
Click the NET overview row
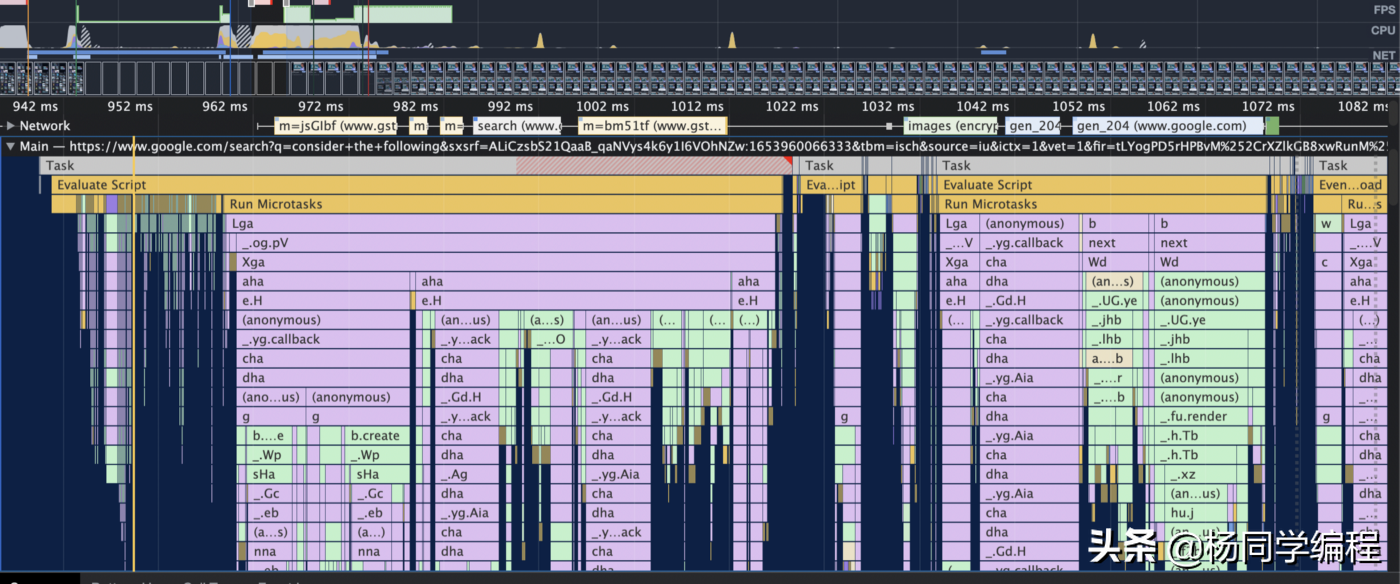pos(700,54)
